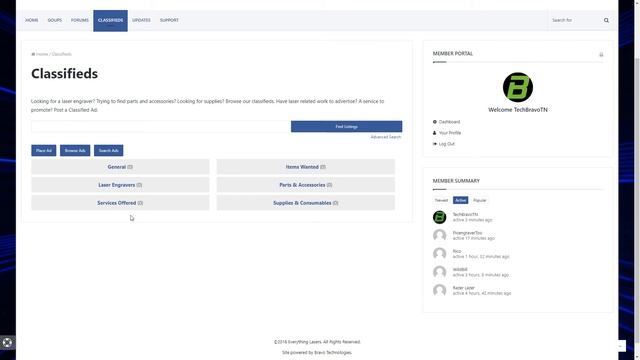This screenshot has width=640, height=360.
Task: Click the TechBravoTN member name
Action: coord(465,214)
